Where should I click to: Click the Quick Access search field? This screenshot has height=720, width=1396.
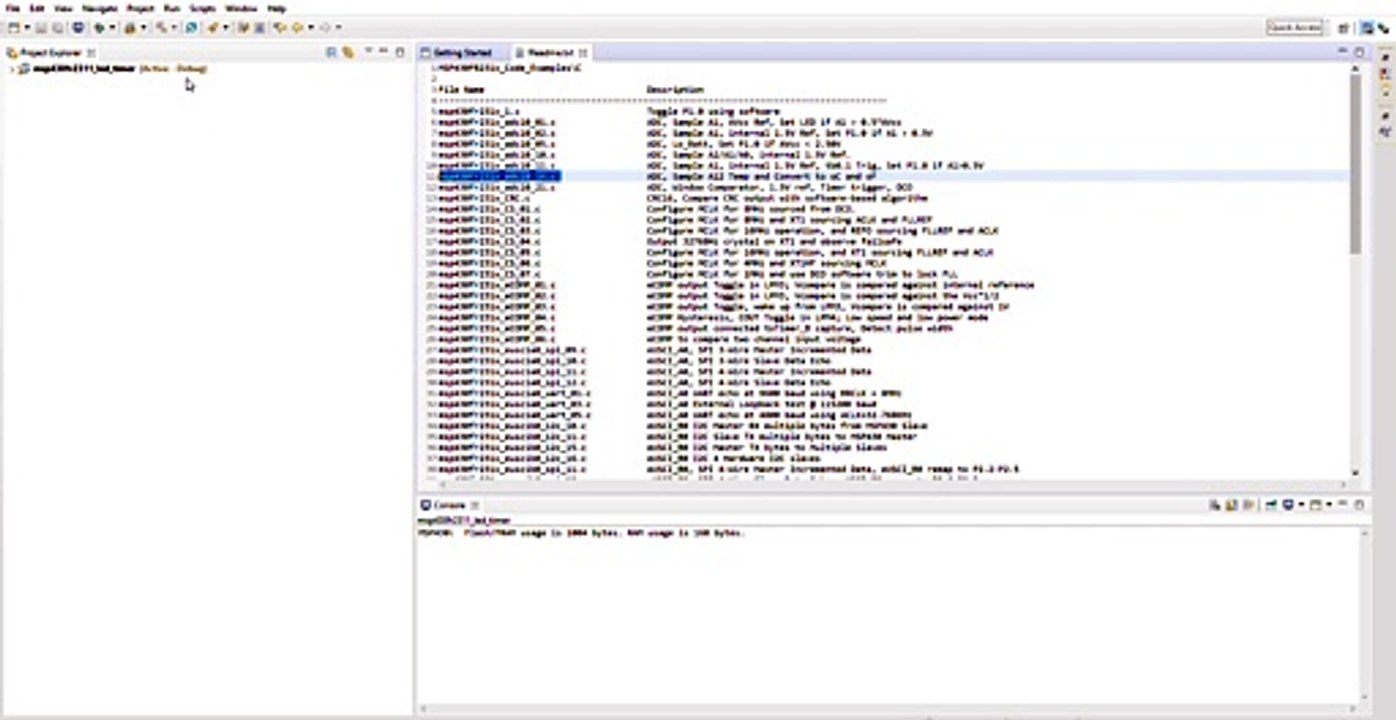1295,28
